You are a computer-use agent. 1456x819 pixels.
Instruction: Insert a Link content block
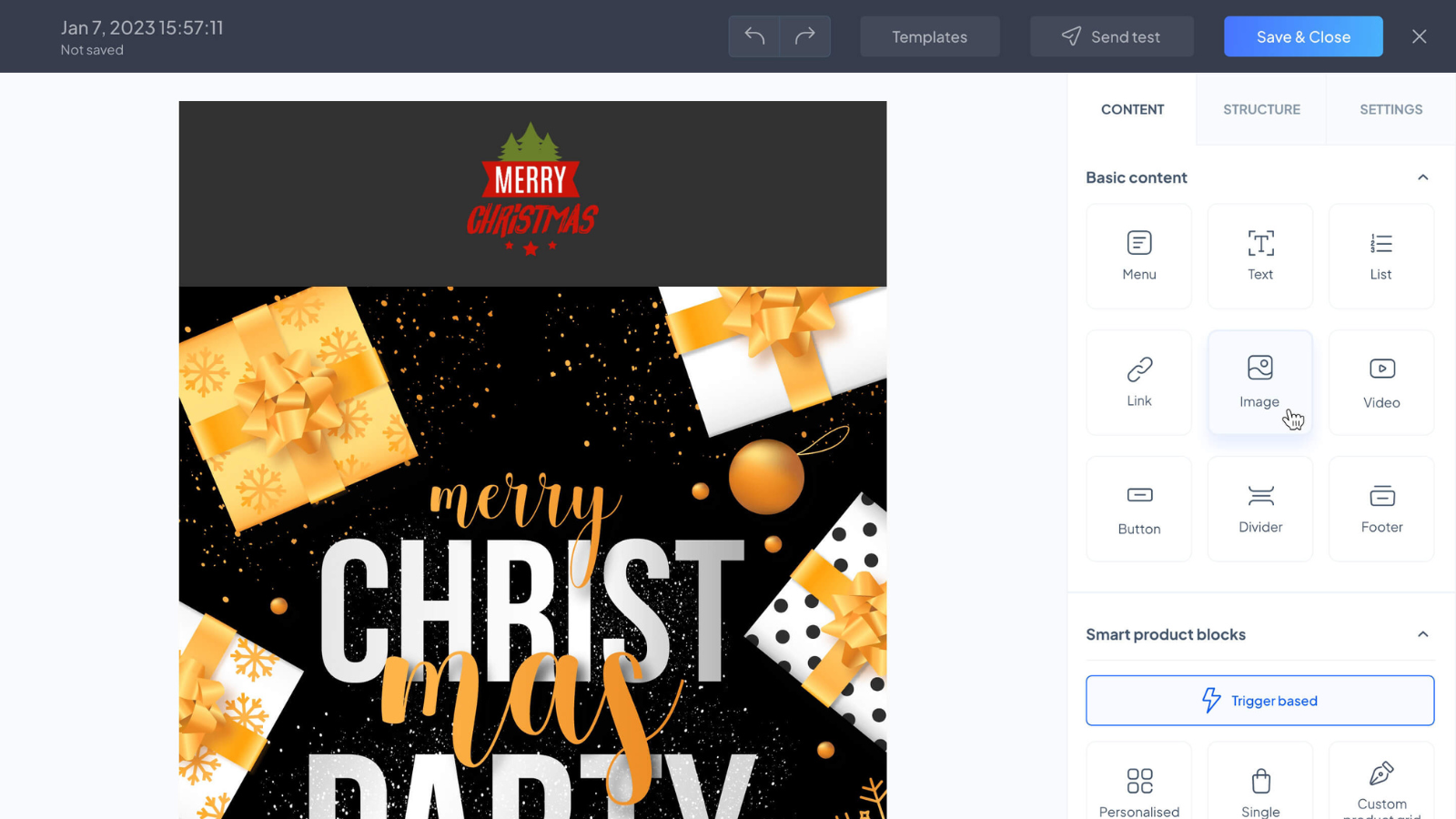[1138, 382]
